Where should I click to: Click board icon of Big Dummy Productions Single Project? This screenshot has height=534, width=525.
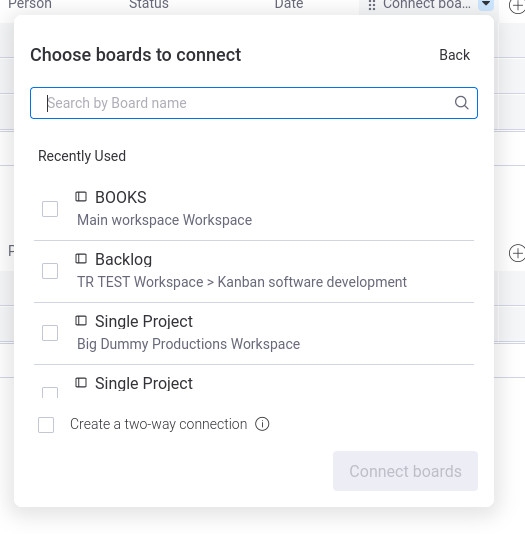[81, 321]
